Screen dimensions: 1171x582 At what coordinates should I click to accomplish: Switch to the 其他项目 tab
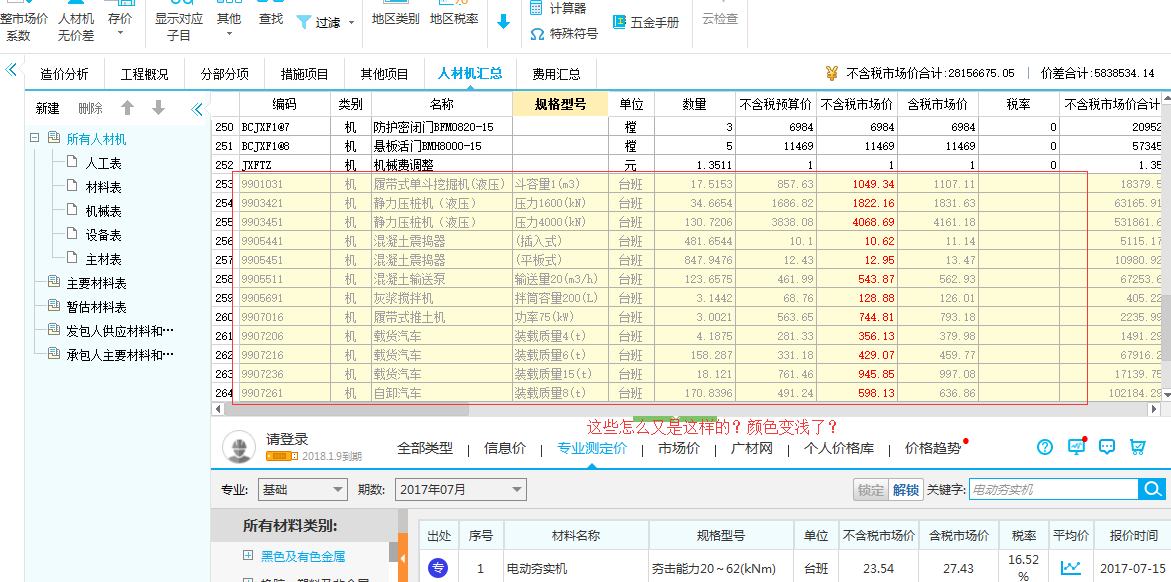(x=385, y=74)
